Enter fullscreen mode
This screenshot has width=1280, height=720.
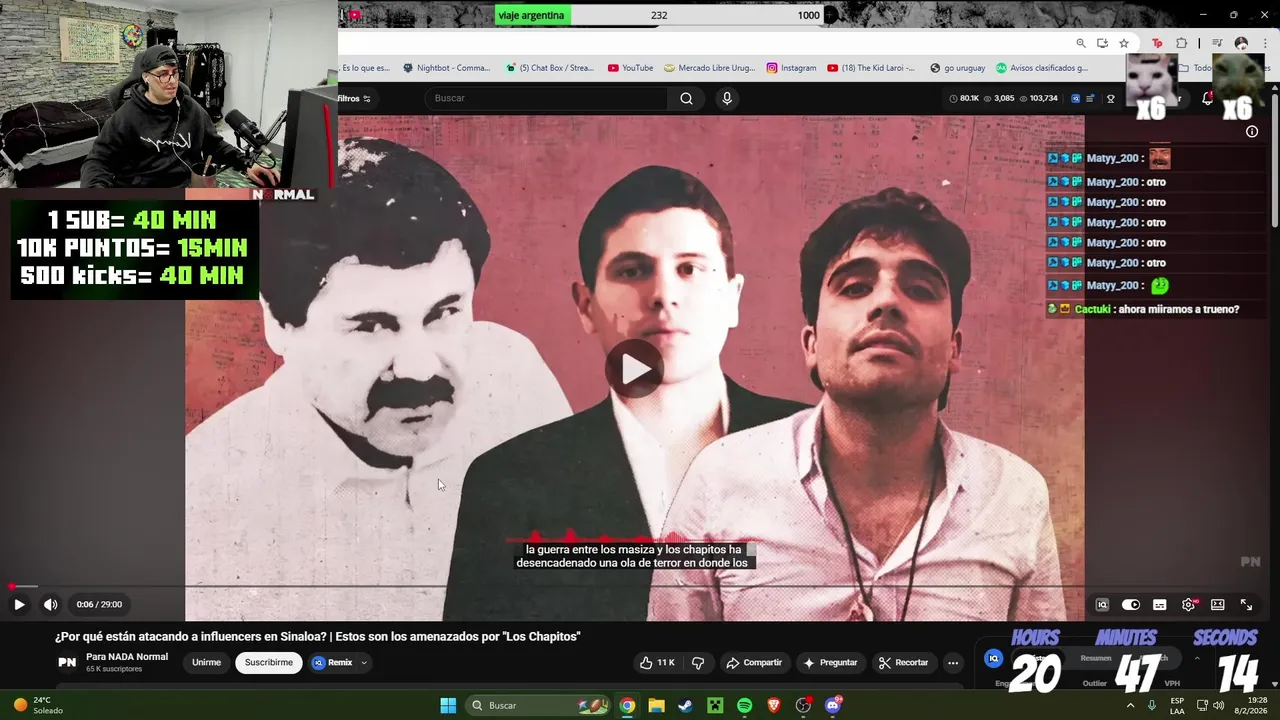coord(1247,604)
